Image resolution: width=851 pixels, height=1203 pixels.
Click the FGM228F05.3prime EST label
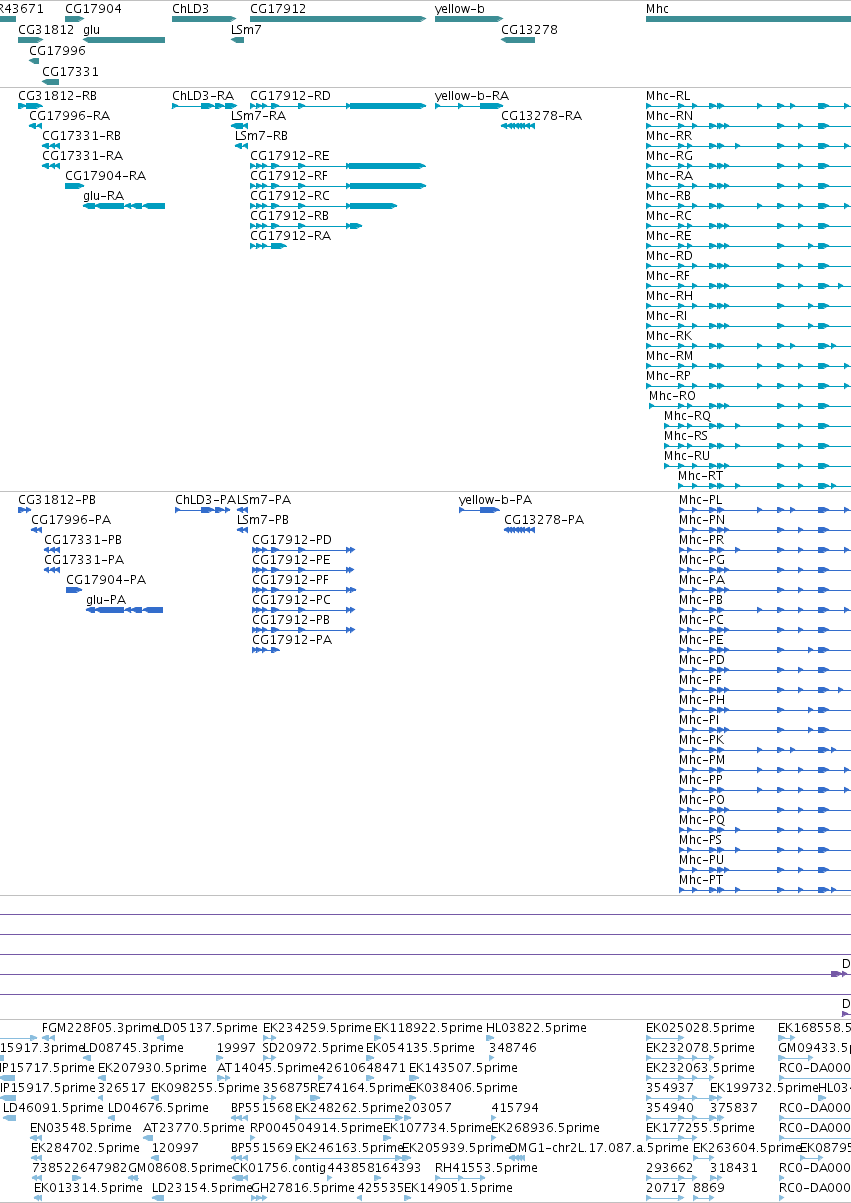point(101,1028)
